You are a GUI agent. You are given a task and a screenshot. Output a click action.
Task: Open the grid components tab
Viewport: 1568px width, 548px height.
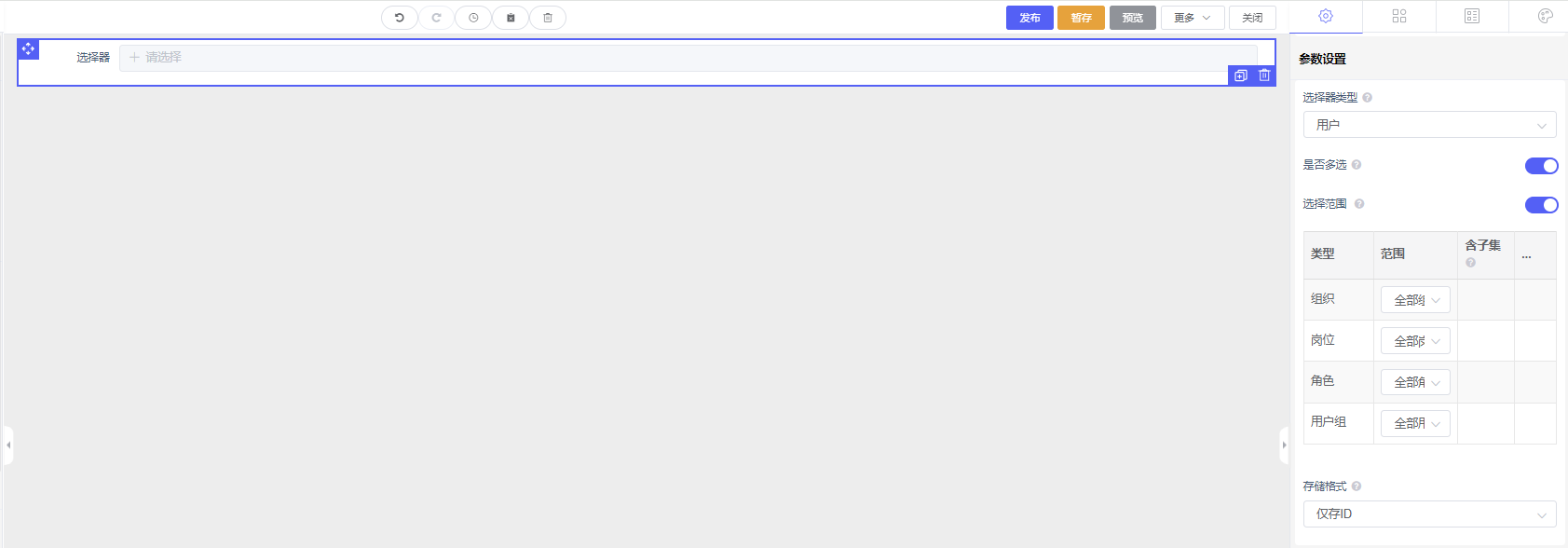[x=1399, y=16]
